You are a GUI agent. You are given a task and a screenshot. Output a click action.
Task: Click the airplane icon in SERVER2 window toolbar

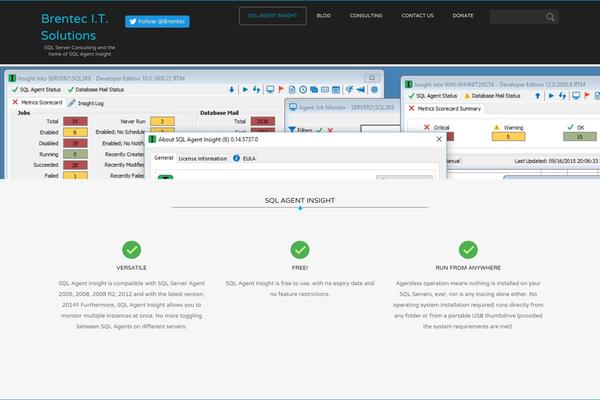click(360, 90)
